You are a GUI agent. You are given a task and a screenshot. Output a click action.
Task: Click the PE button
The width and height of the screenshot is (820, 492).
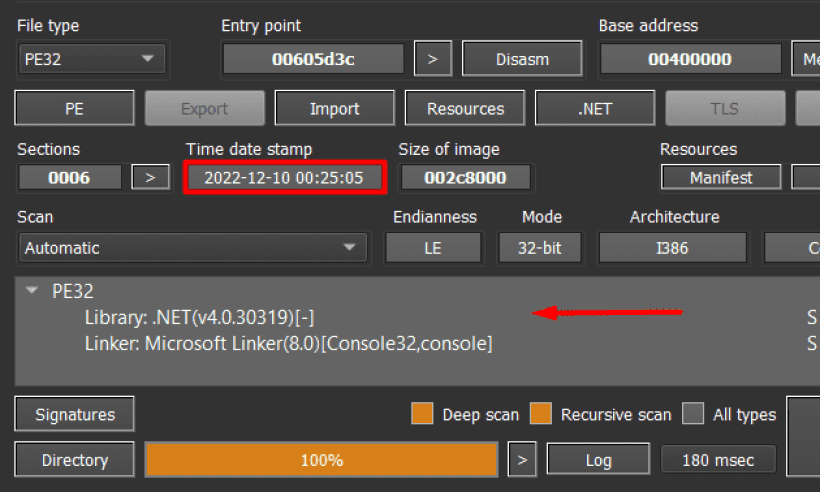pos(75,109)
